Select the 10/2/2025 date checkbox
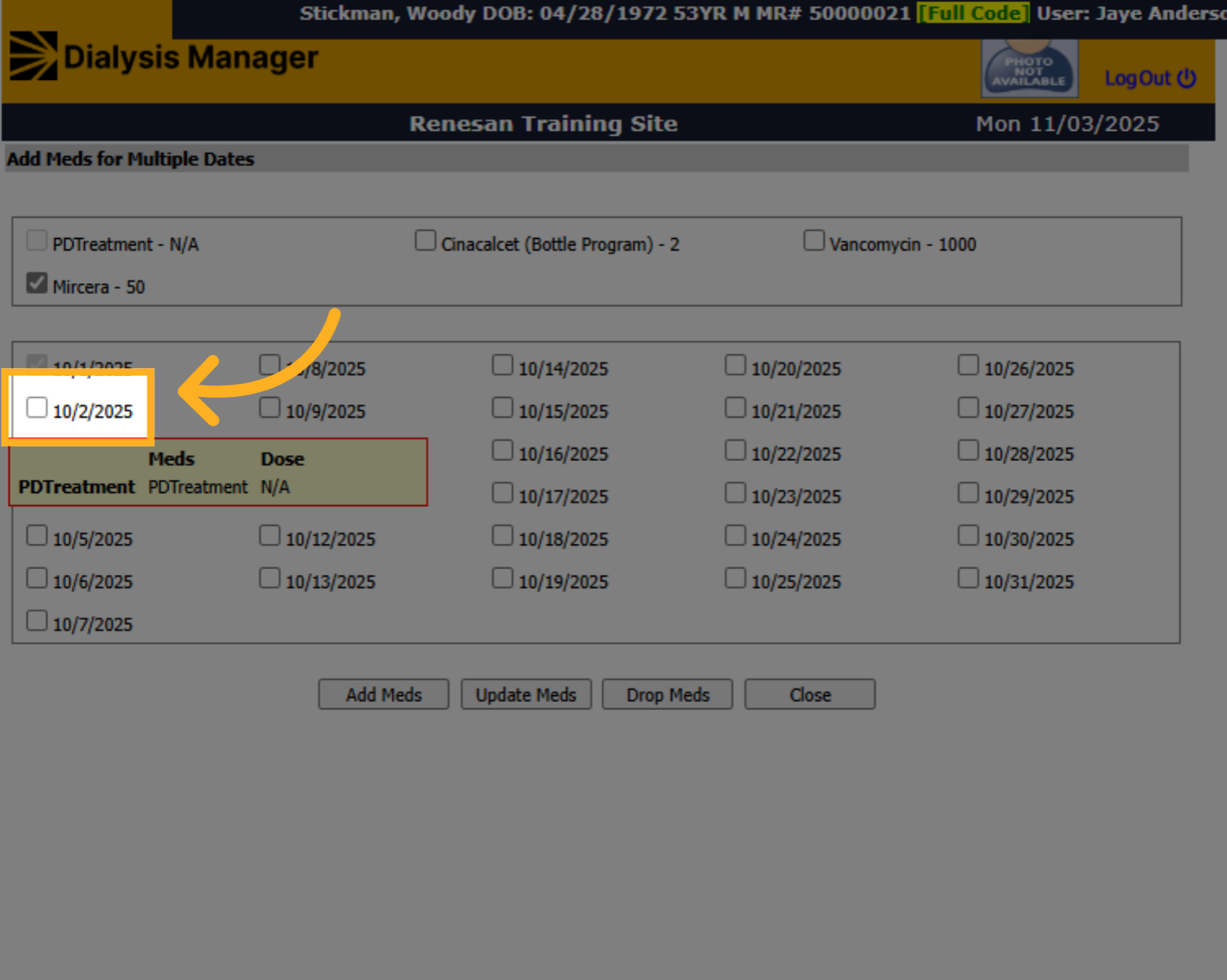The height and width of the screenshot is (980, 1227). 37,407
